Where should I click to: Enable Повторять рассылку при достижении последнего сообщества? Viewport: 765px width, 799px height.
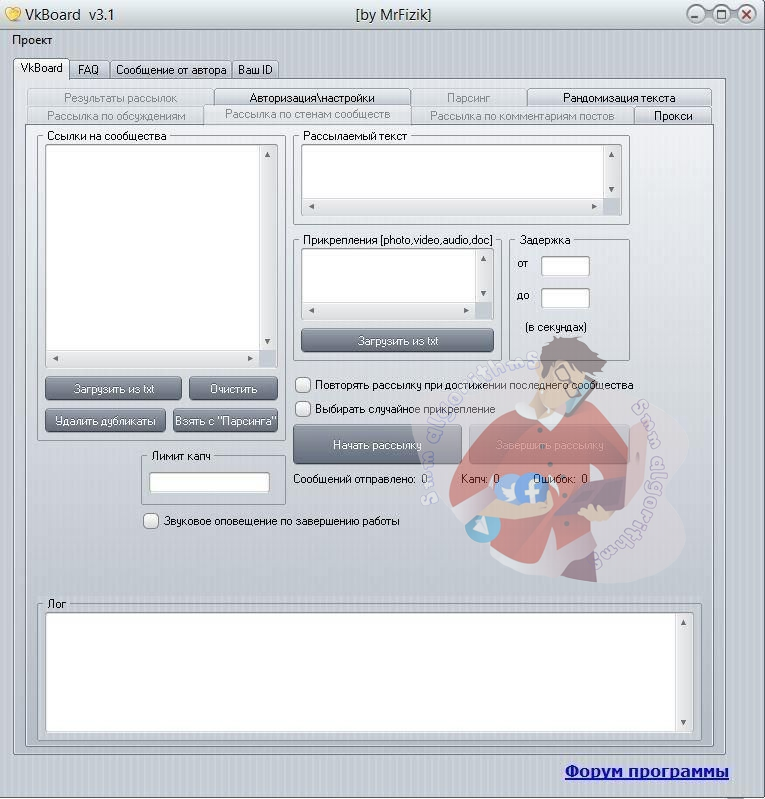point(303,385)
